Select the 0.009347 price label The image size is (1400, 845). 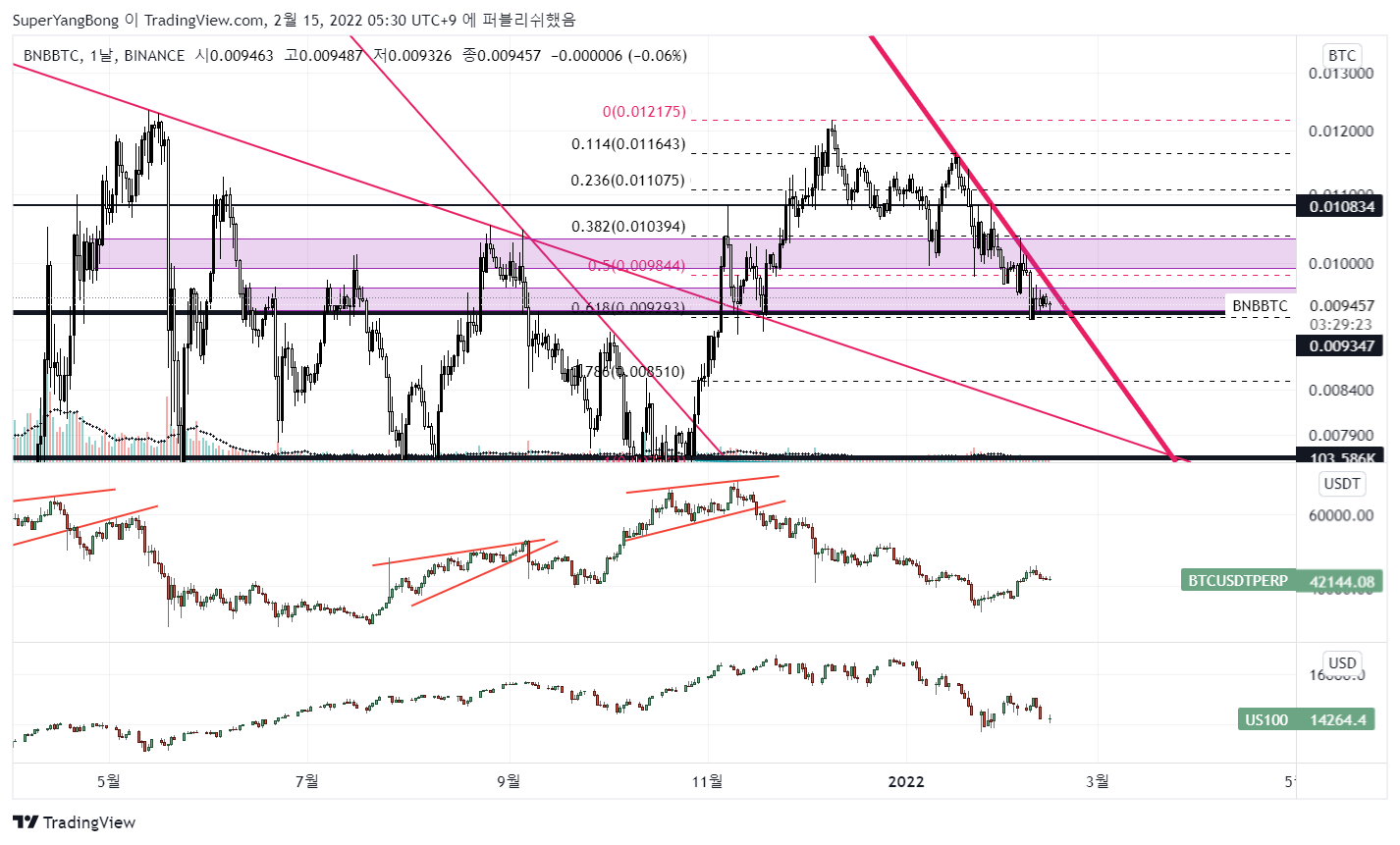click(x=1339, y=345)
